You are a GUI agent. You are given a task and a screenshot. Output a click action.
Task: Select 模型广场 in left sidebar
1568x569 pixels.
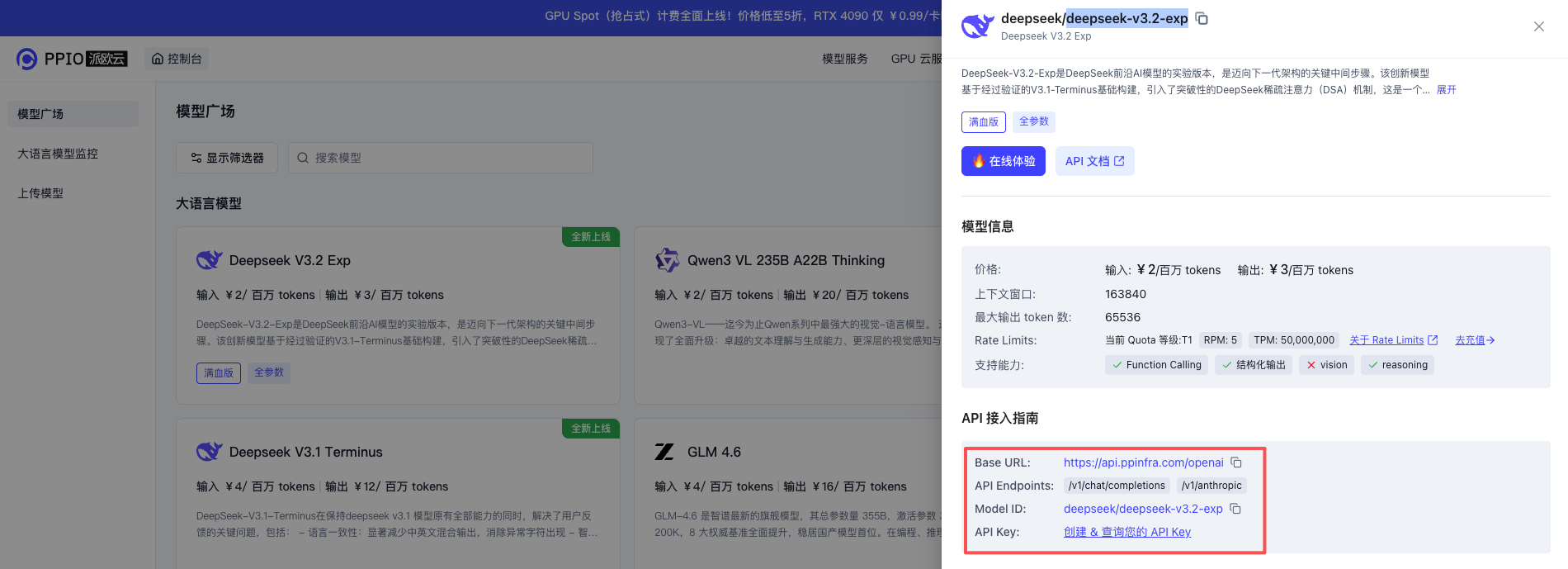73,114
